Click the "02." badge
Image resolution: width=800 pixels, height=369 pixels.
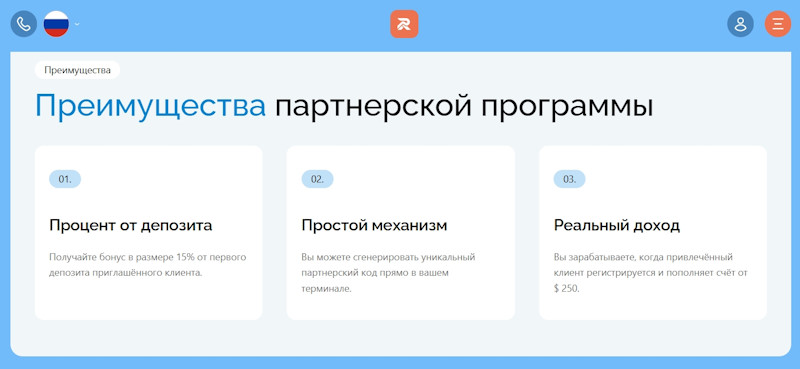[x=317, y=179]
